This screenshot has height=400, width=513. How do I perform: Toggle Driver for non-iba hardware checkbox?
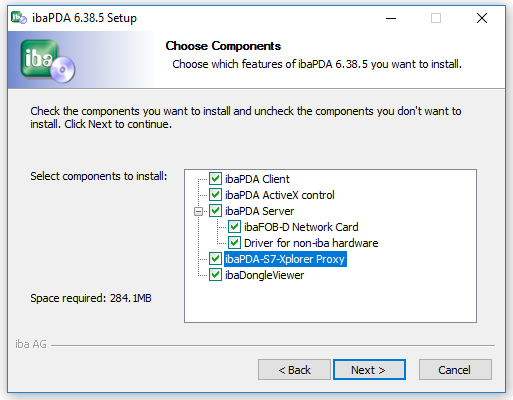[x=234, y=243]
